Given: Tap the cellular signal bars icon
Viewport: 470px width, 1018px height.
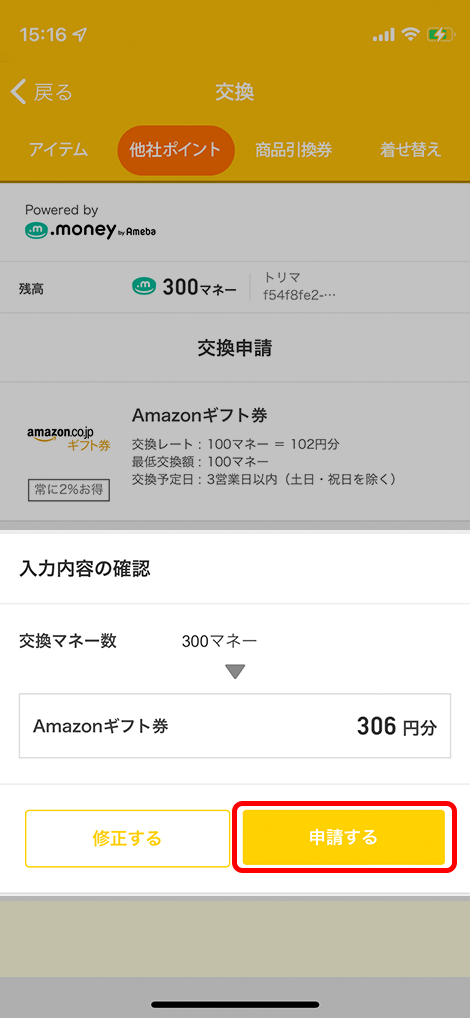Looking at the screenshot, I should tap(384, 36).
